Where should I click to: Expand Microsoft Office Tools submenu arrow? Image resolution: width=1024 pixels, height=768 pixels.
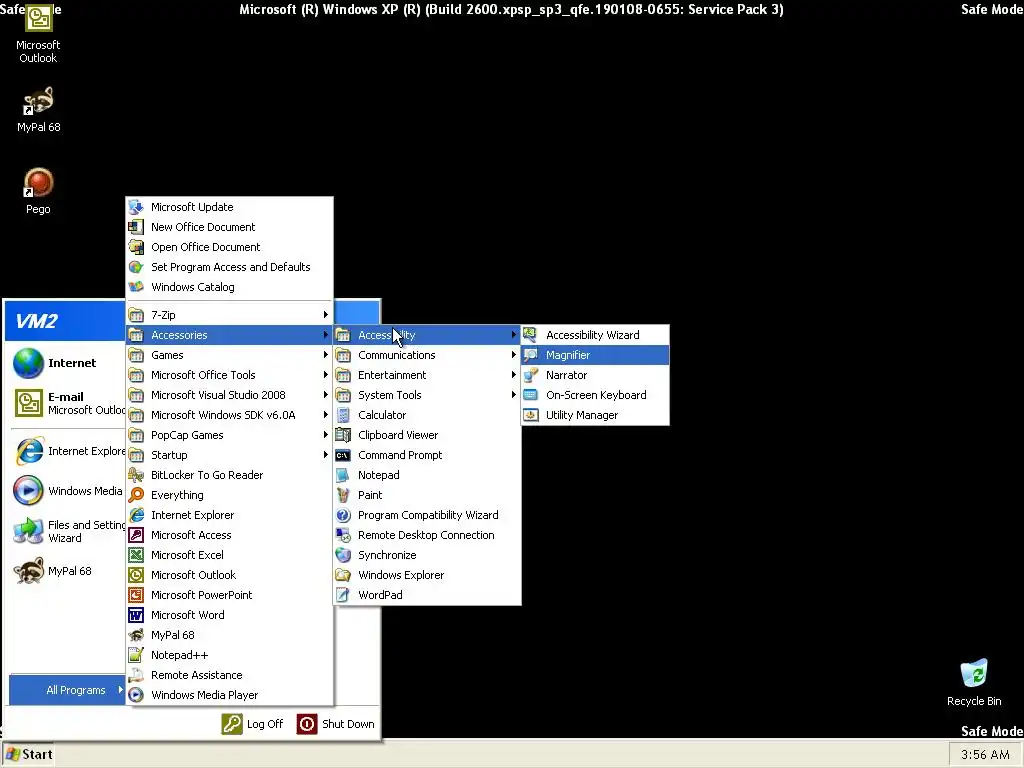[x=326, y=375]
